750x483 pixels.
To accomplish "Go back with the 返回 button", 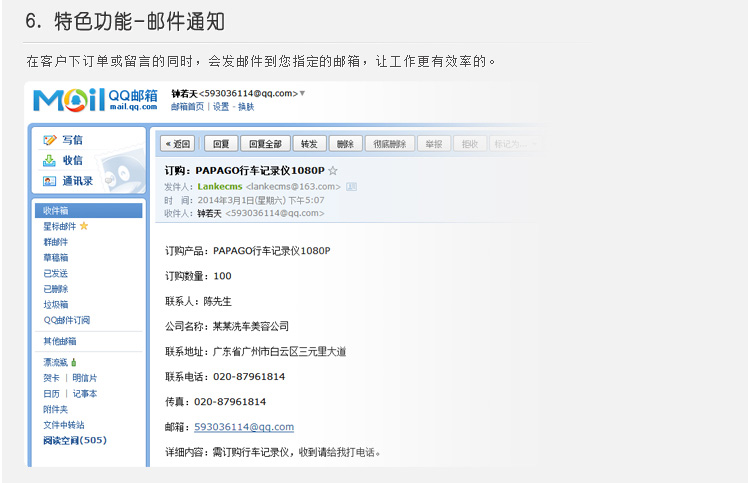I will click(x=177, y=144).
